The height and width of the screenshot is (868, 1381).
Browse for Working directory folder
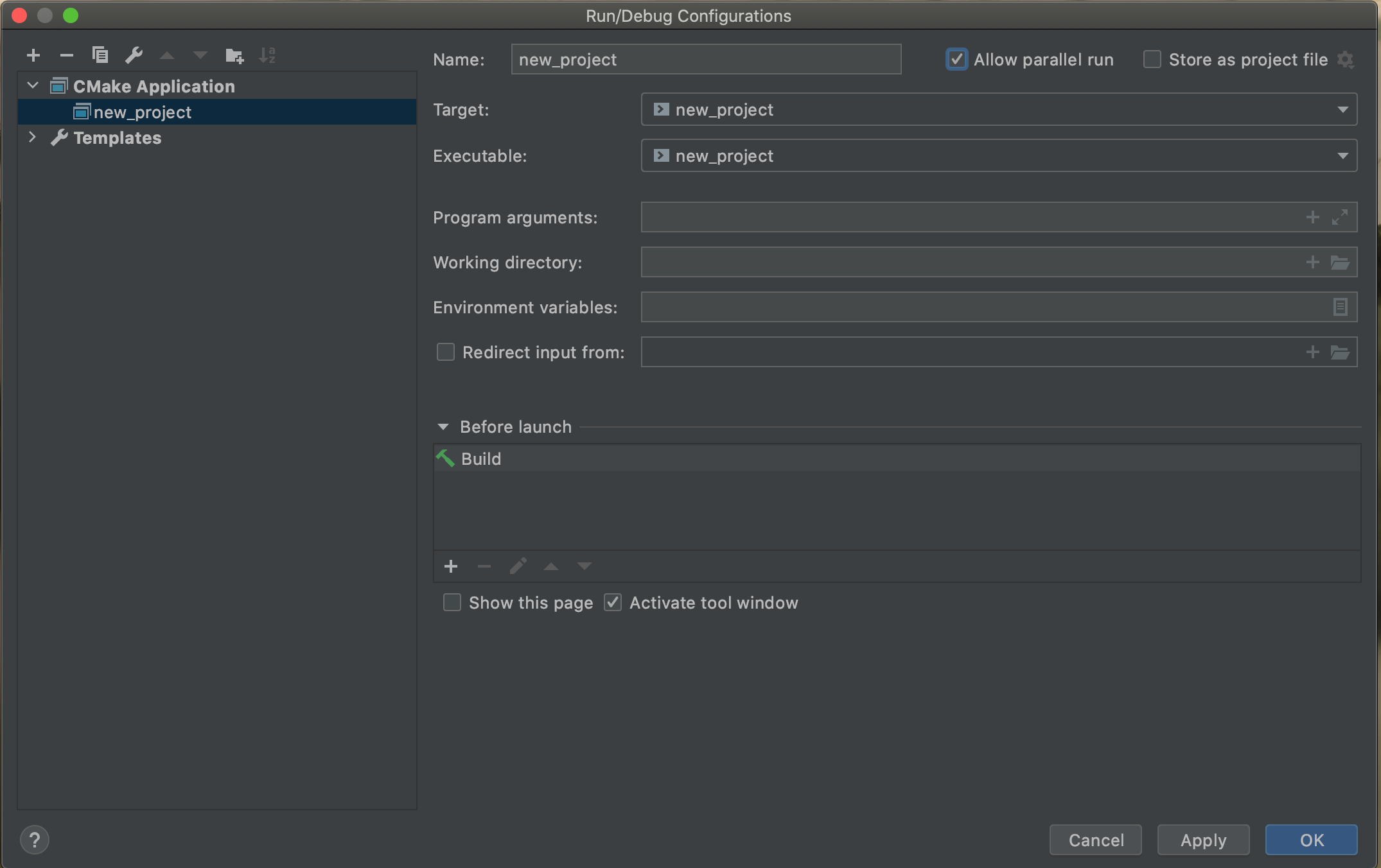point(1340,263)
